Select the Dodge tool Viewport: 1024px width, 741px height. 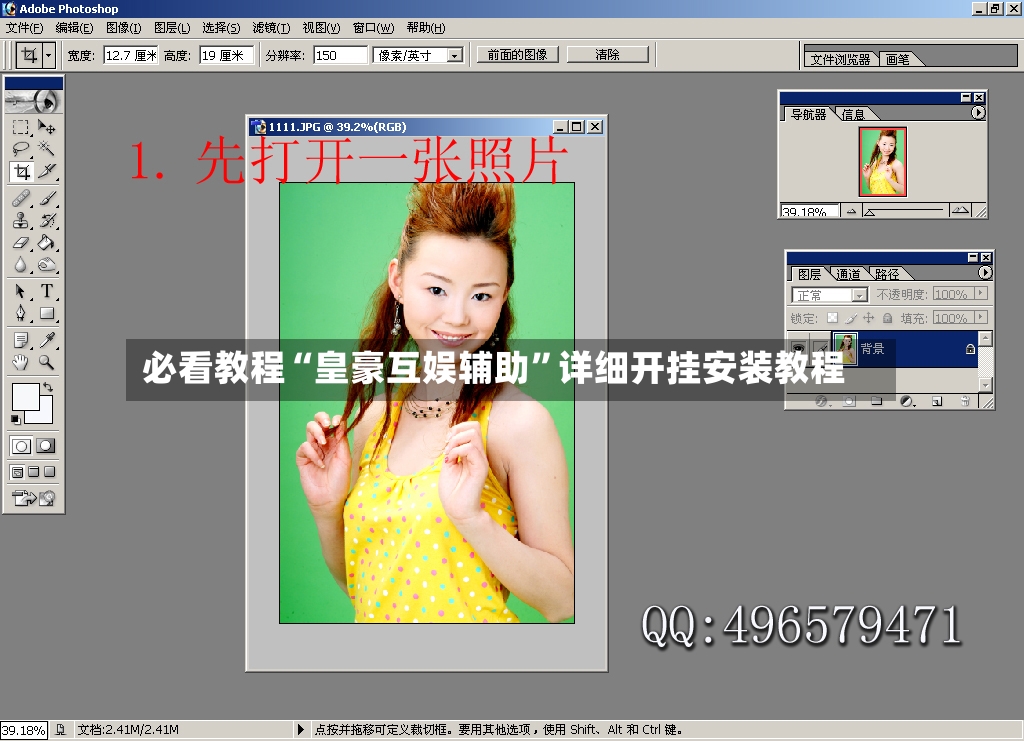point(46,264)
